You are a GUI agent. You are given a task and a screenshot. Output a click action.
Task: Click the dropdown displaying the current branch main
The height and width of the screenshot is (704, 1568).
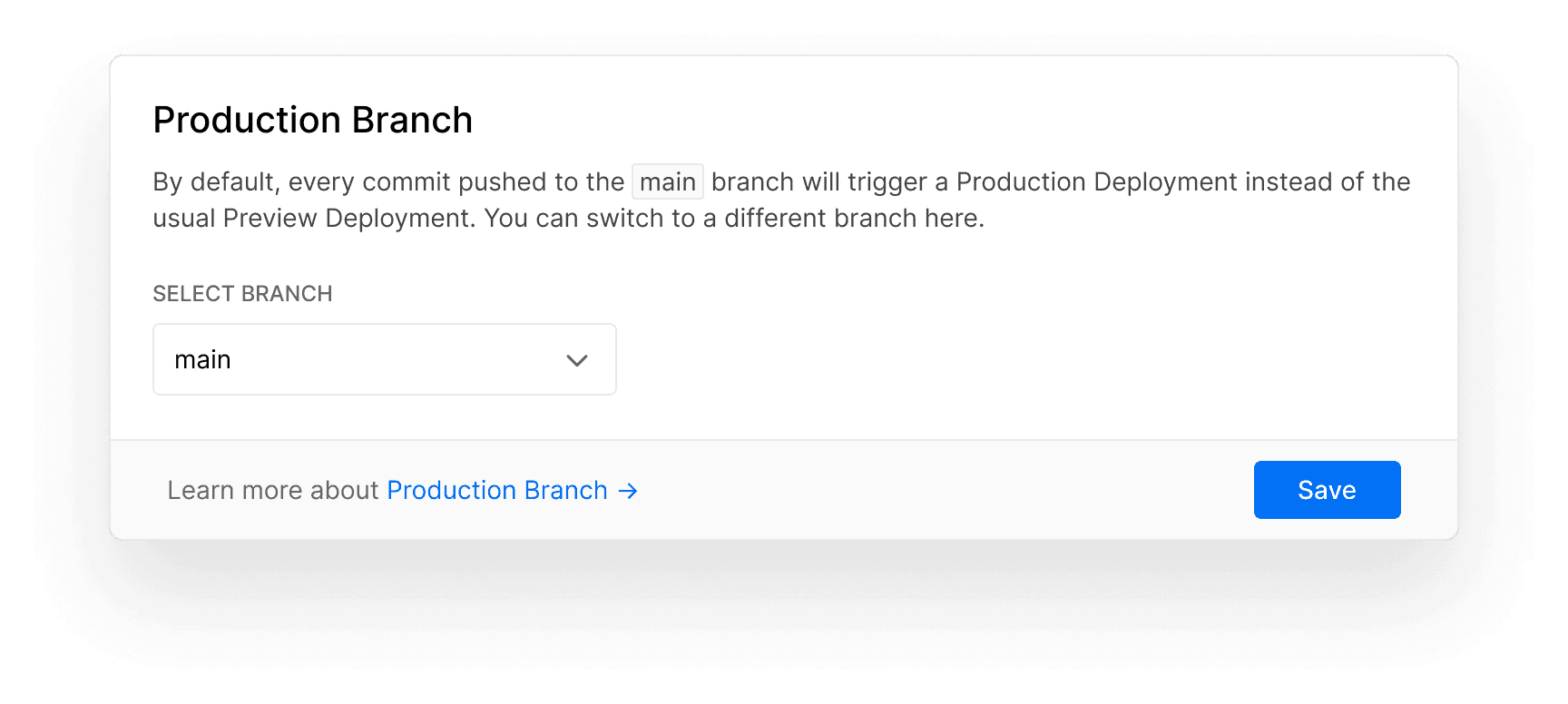384,359
